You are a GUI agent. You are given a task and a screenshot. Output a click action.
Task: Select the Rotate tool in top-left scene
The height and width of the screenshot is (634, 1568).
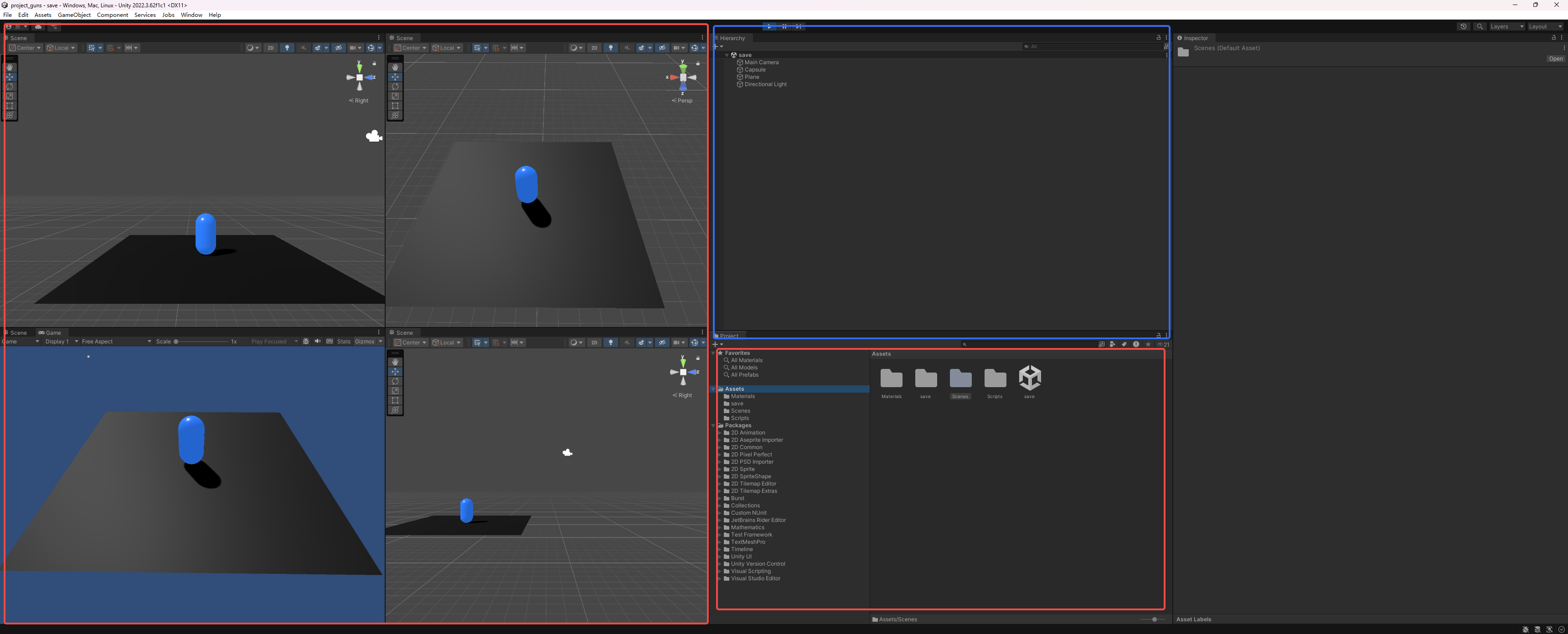tap(10, 87)
